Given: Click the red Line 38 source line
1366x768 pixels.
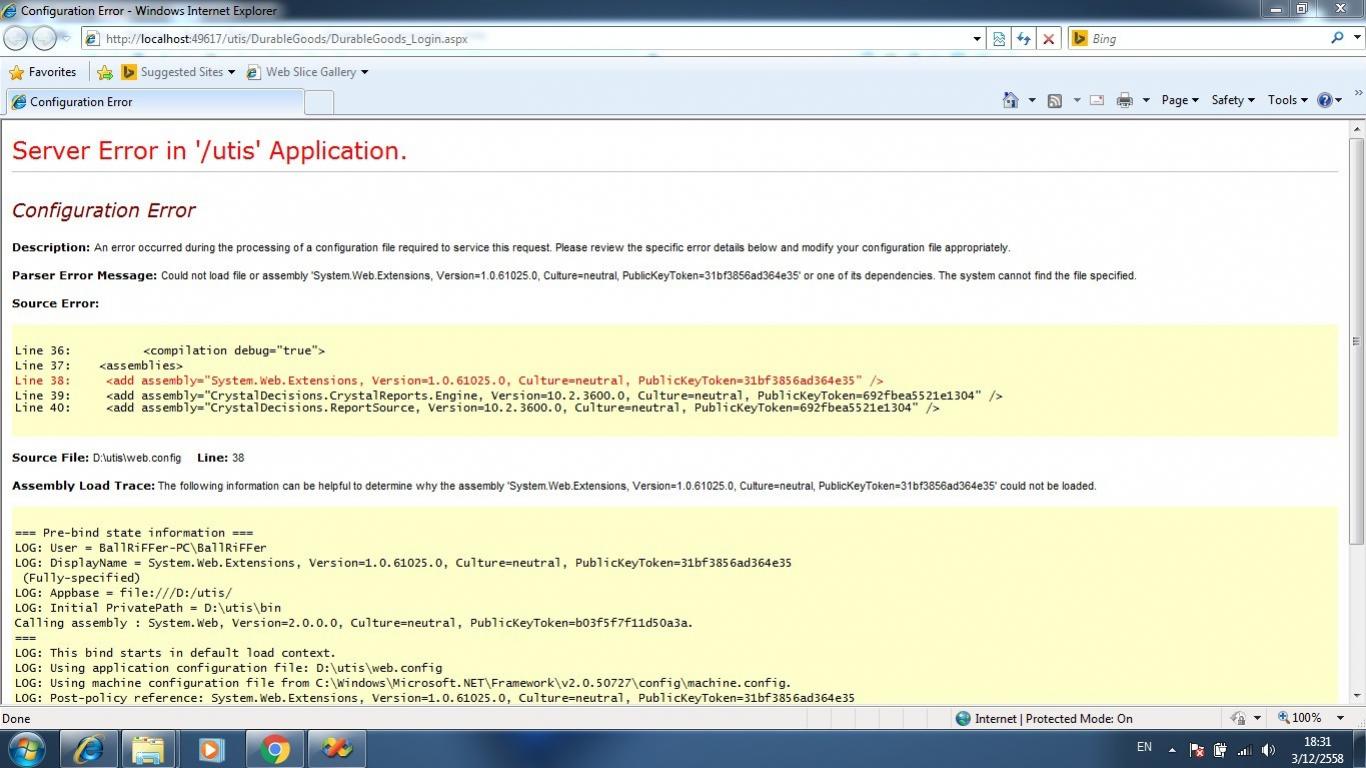Looking at the screenshot, I should point(449,381).
